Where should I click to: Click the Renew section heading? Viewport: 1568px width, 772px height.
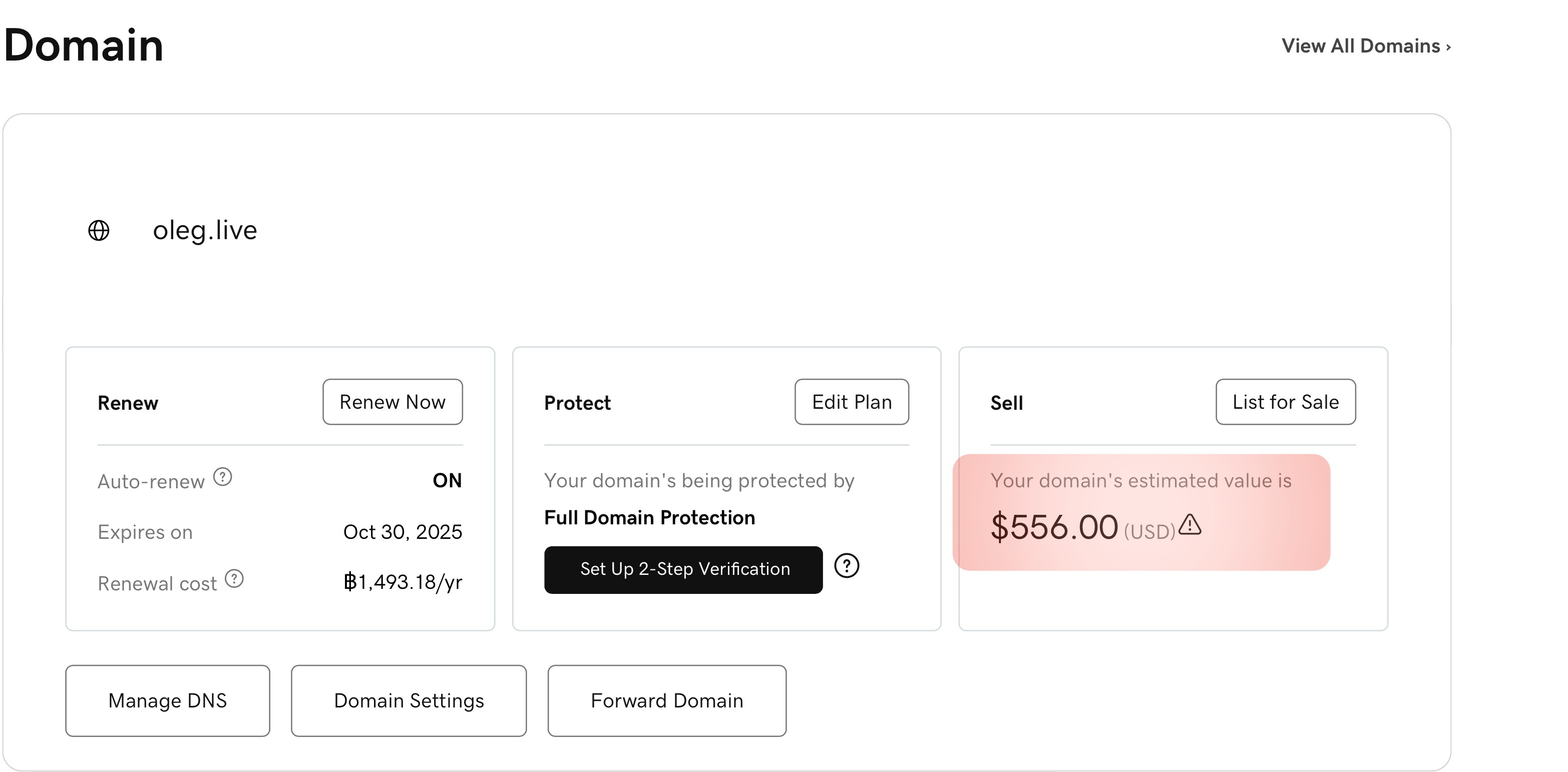click(128, 403)
